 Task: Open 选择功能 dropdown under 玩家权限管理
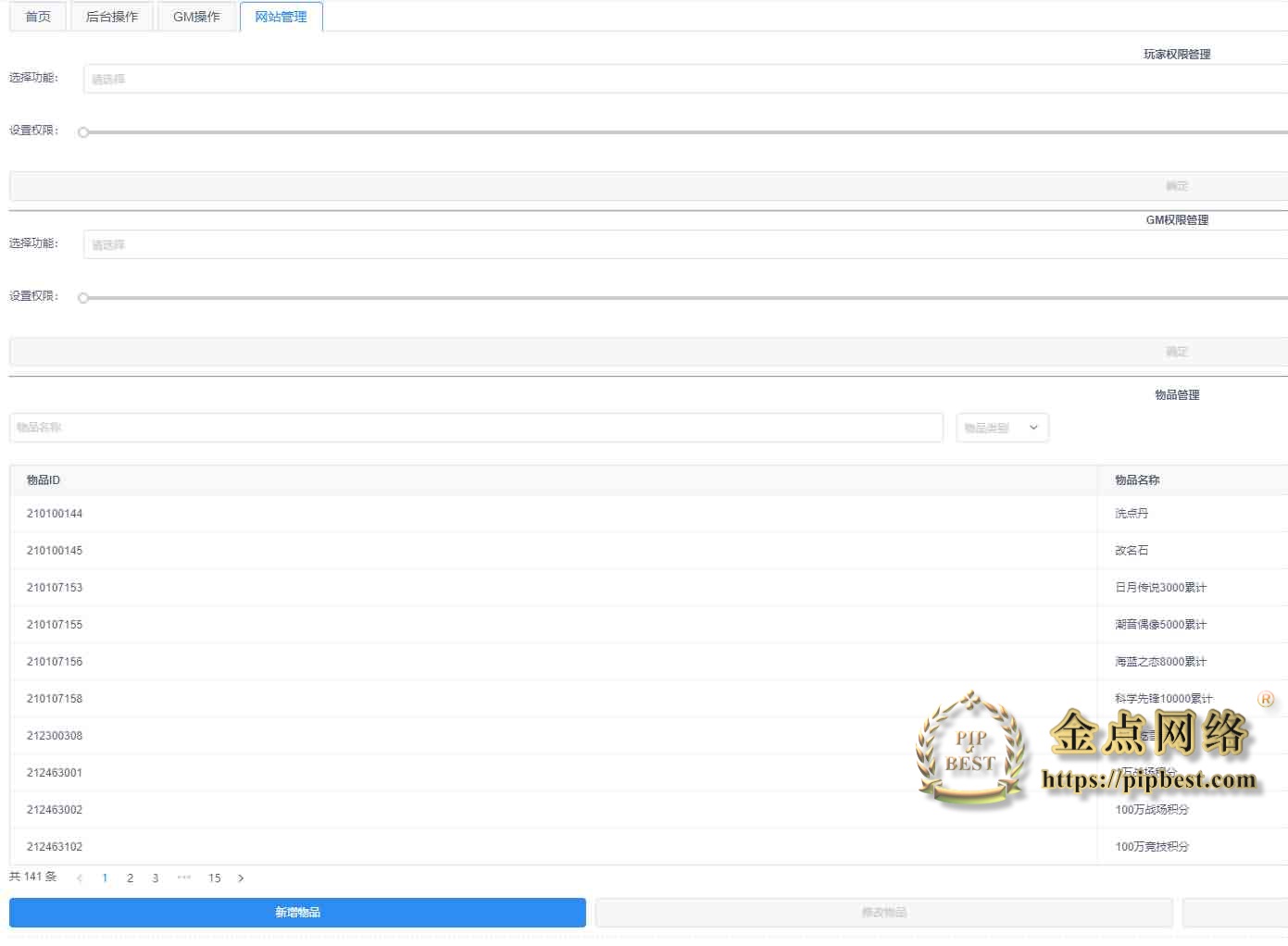(x=685, y=79)
